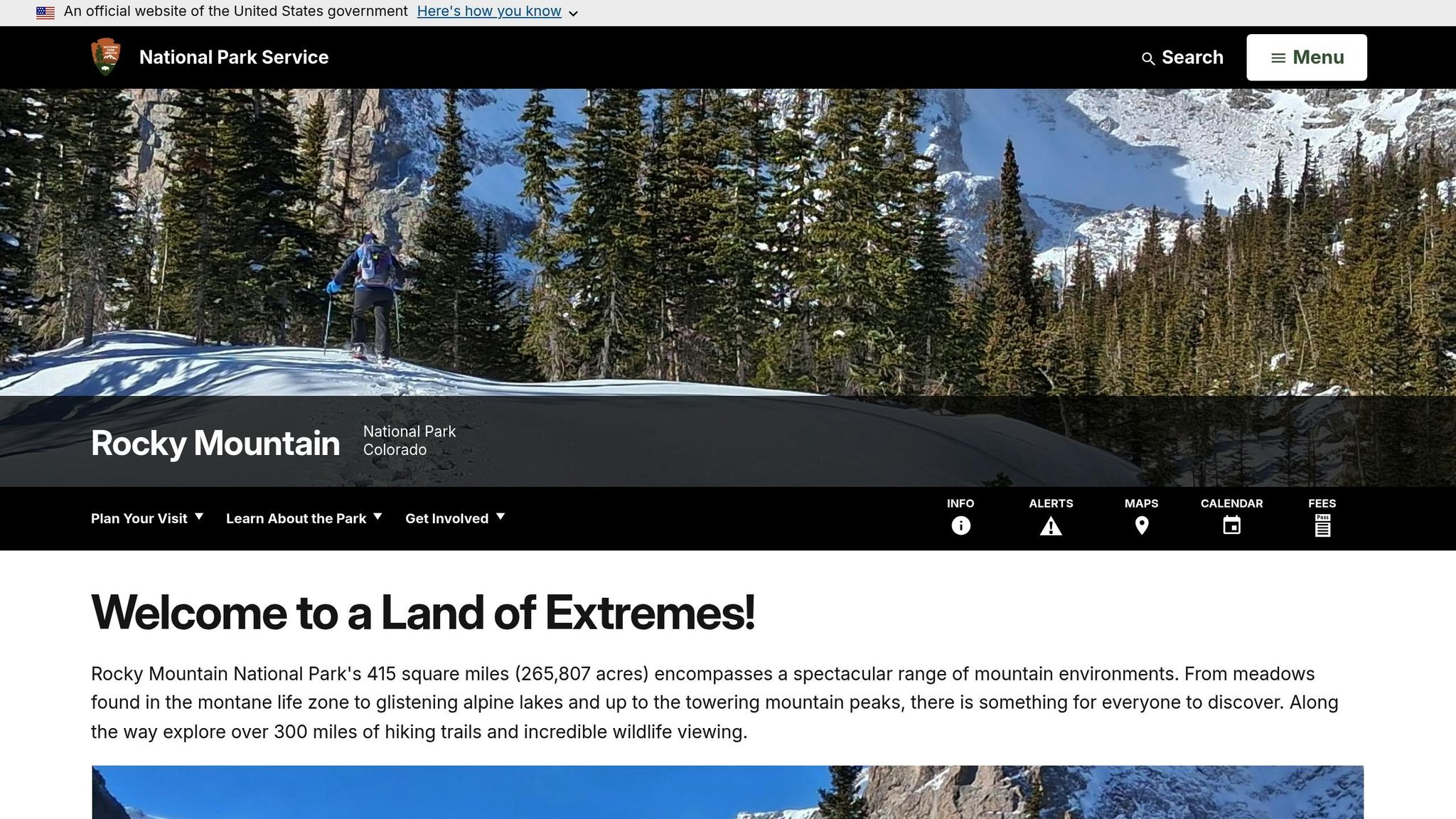Screen dimensions: 1456x819
Task: Click 'An official website of the United States government' text
Action: [x=236, y=11]
